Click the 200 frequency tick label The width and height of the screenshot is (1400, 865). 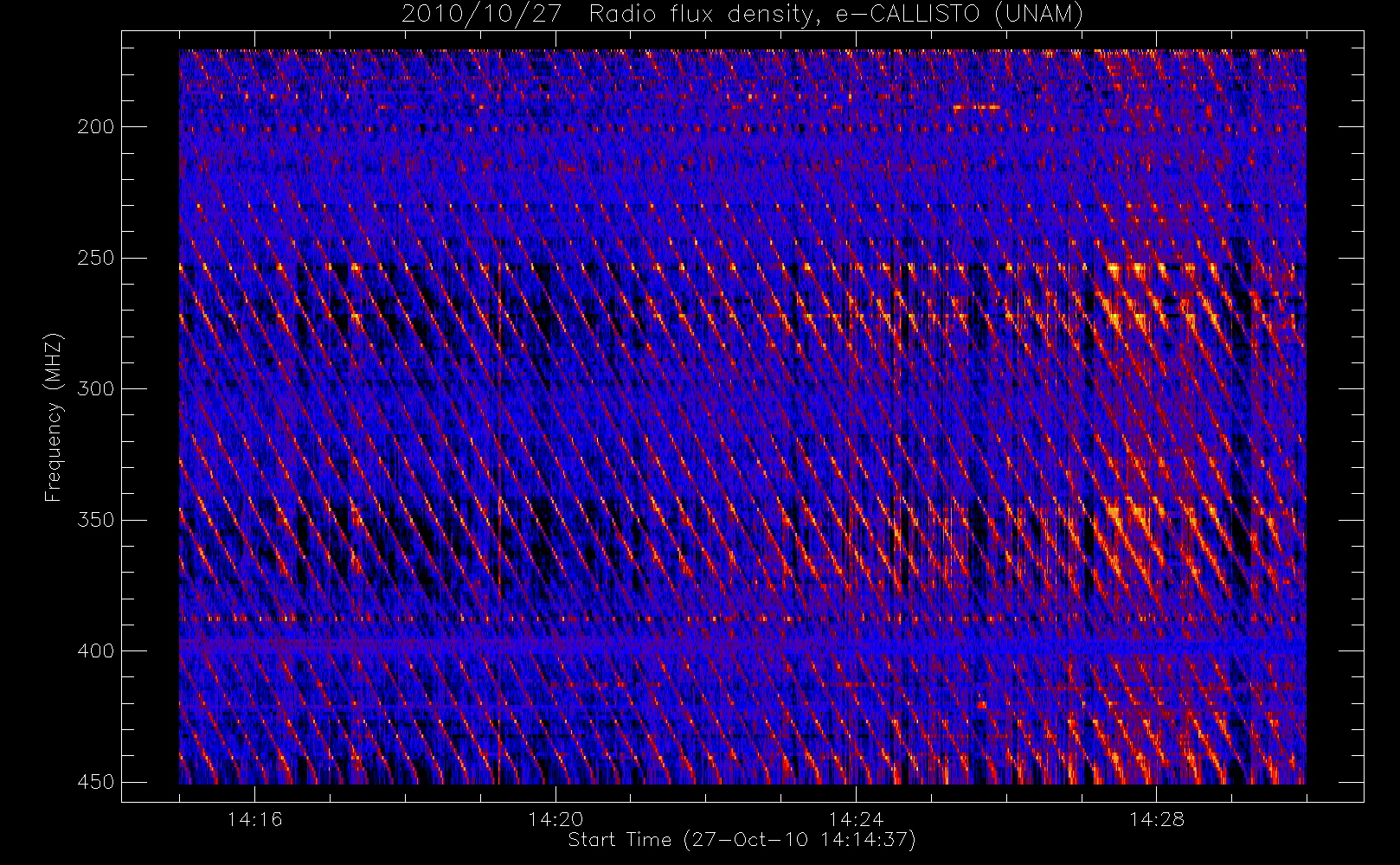coord(95,126)
